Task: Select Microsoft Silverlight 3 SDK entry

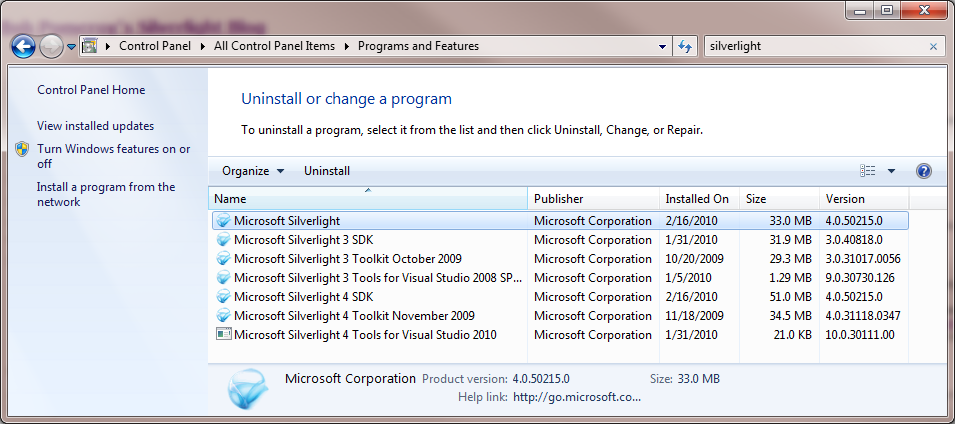Action: pyautogui.click(x=303, y=239)
